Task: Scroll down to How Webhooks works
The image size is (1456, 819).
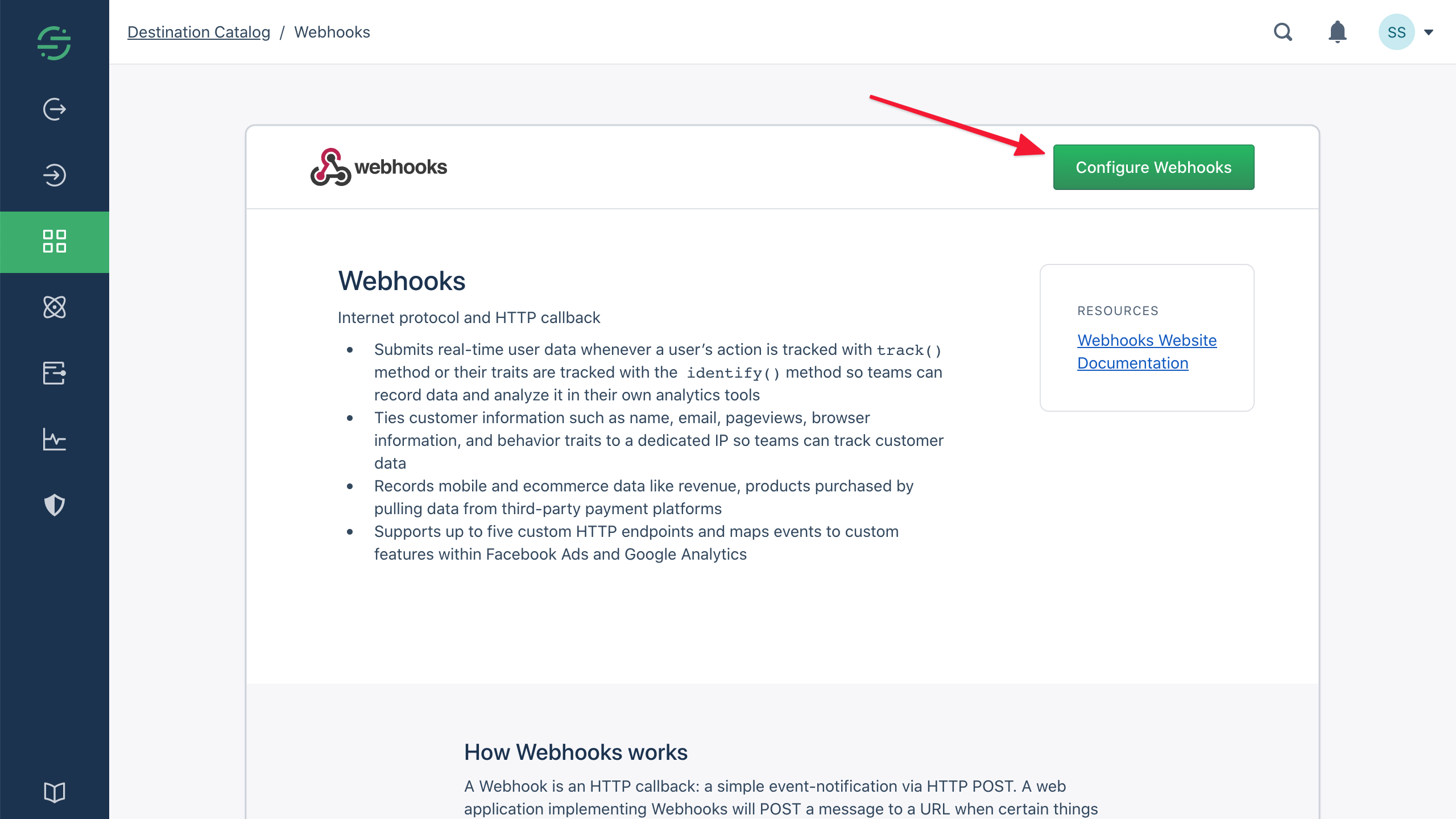Action: [x=576, y=752]
